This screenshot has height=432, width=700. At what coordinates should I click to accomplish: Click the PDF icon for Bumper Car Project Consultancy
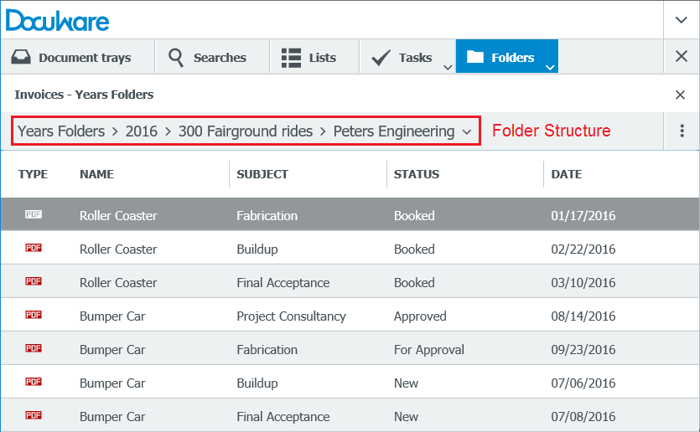tap(33, 316)
